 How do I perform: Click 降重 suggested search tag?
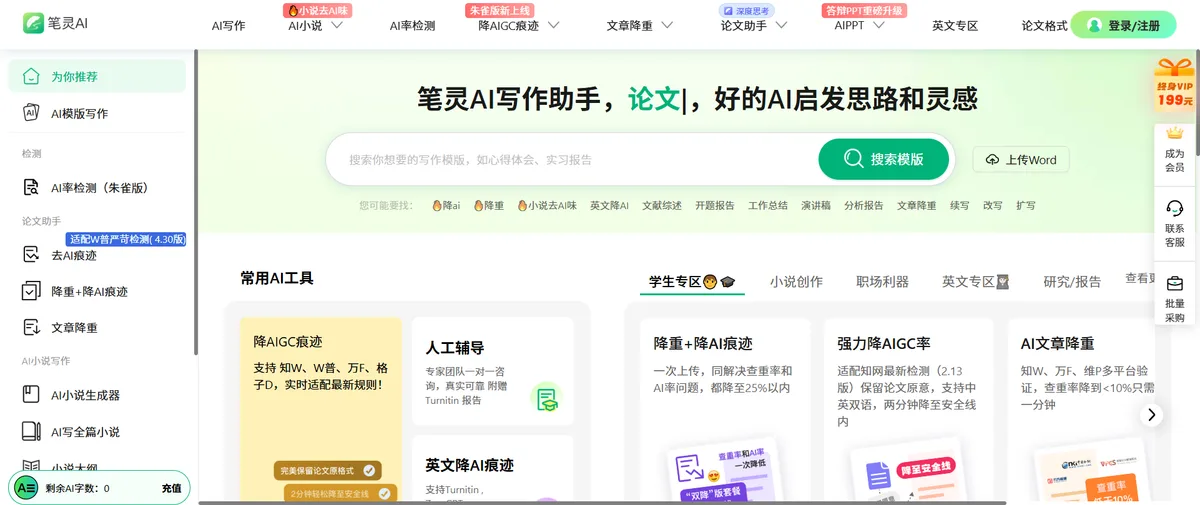coord(488,205)
